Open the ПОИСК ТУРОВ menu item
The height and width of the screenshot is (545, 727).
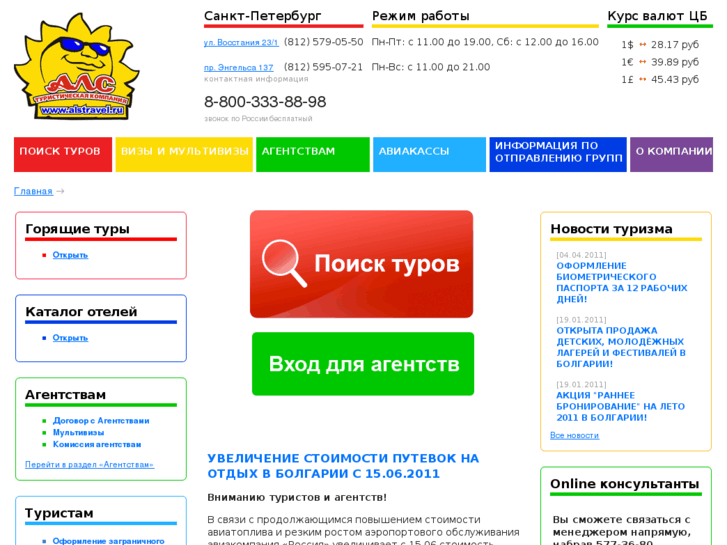63,154
